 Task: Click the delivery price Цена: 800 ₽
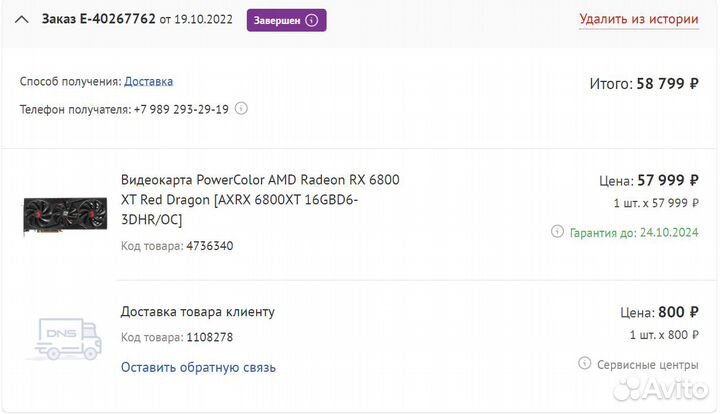pyautogui.click(x=659, y=312)
